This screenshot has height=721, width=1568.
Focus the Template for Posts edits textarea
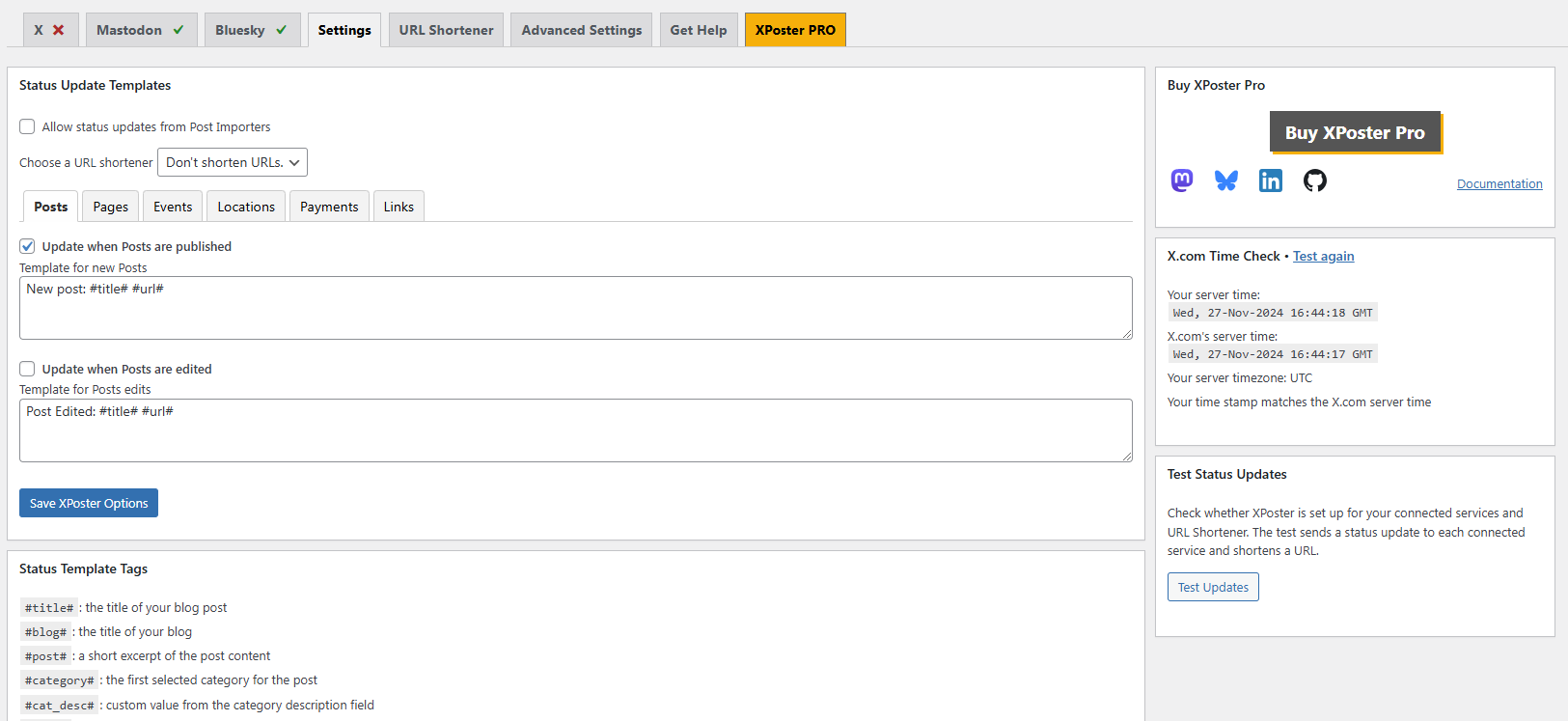pyautogui.click(x=576, y=430)
